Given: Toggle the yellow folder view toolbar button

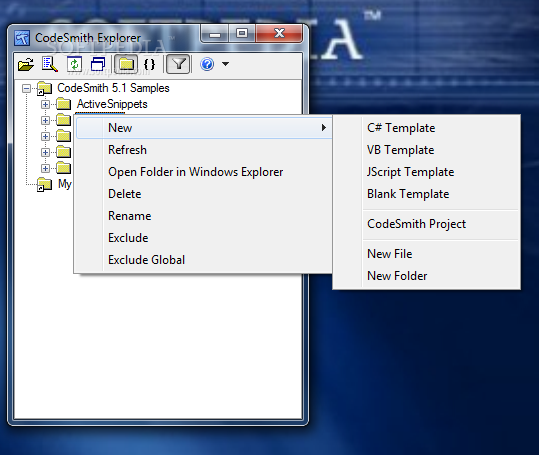Looking at the screenshot, I should click(x=126, y=64).
